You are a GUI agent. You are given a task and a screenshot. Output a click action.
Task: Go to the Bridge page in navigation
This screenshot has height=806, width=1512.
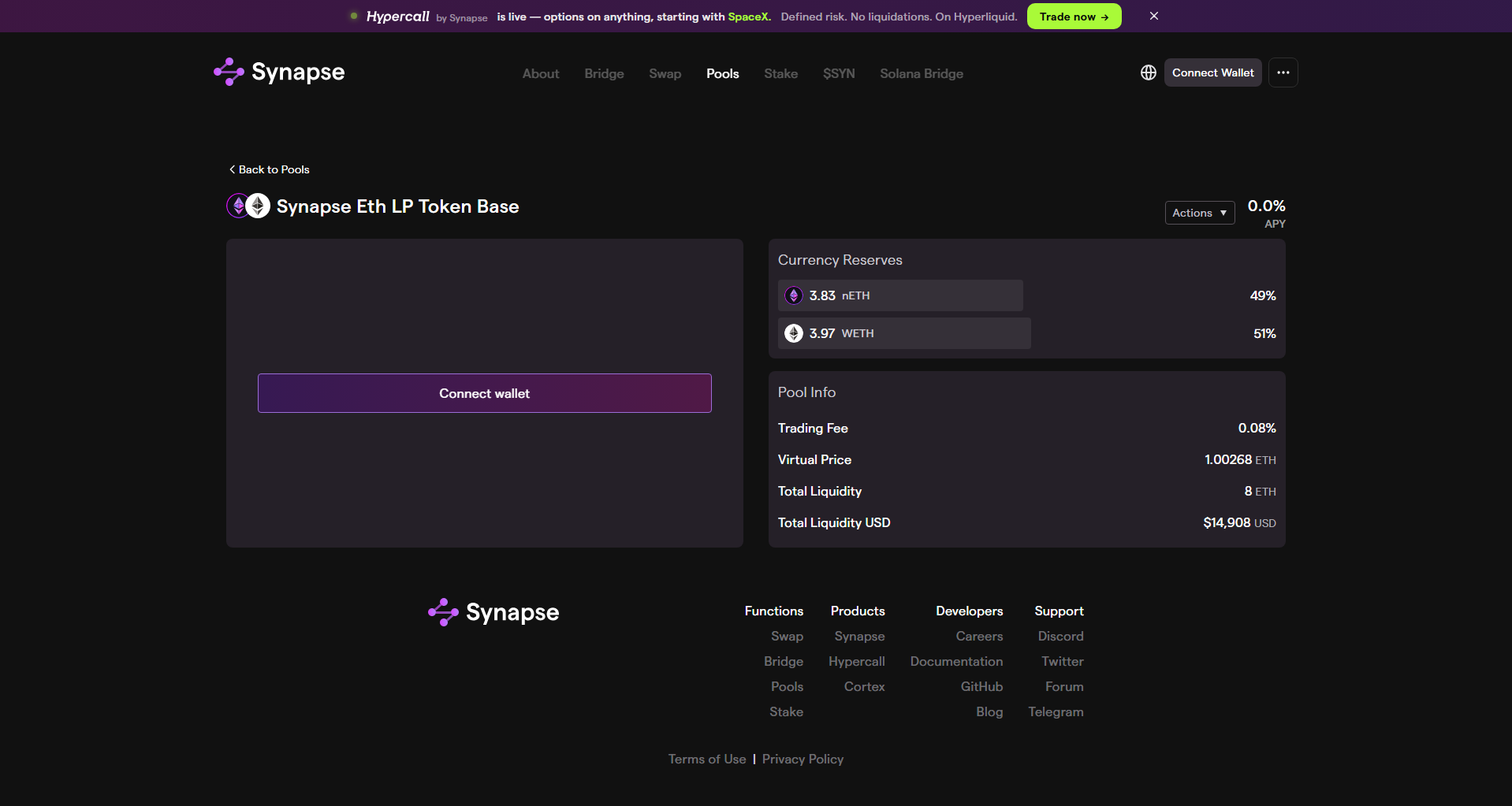click(x=605, y=73)
